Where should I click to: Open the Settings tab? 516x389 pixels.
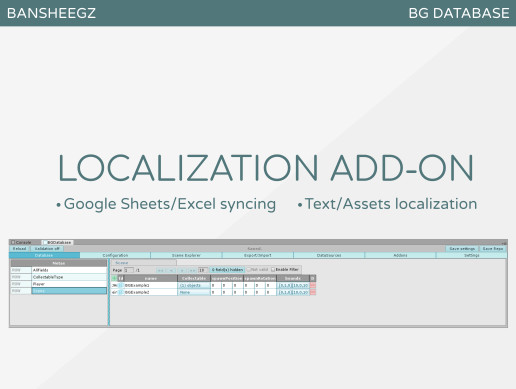click(471, 255)
